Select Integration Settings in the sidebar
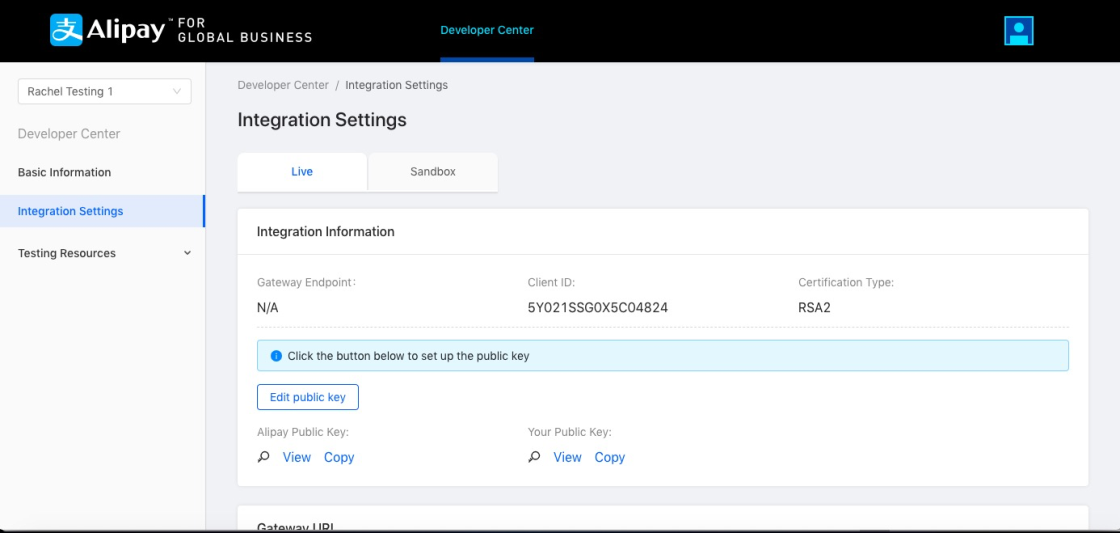The width and height of the screenshot is (1120, 533). pyautogui.click(x=70, y=211)
